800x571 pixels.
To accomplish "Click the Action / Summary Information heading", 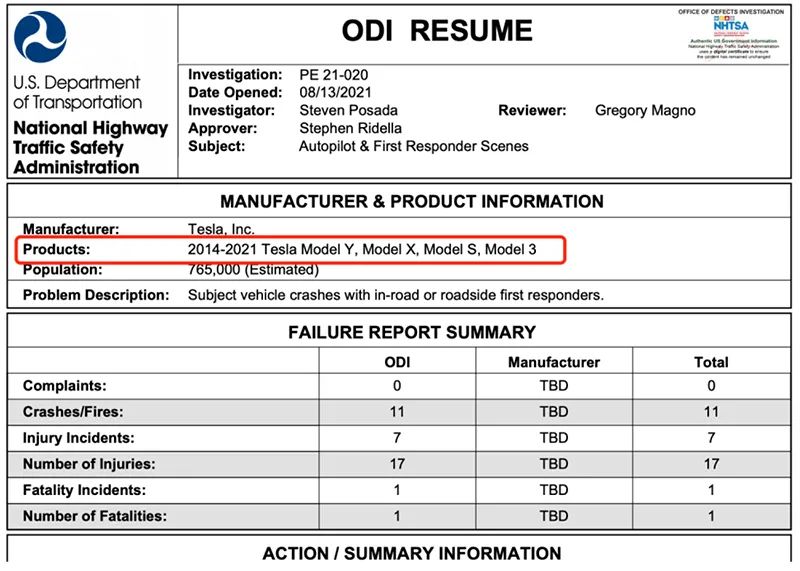I will (x=412, y=554).
